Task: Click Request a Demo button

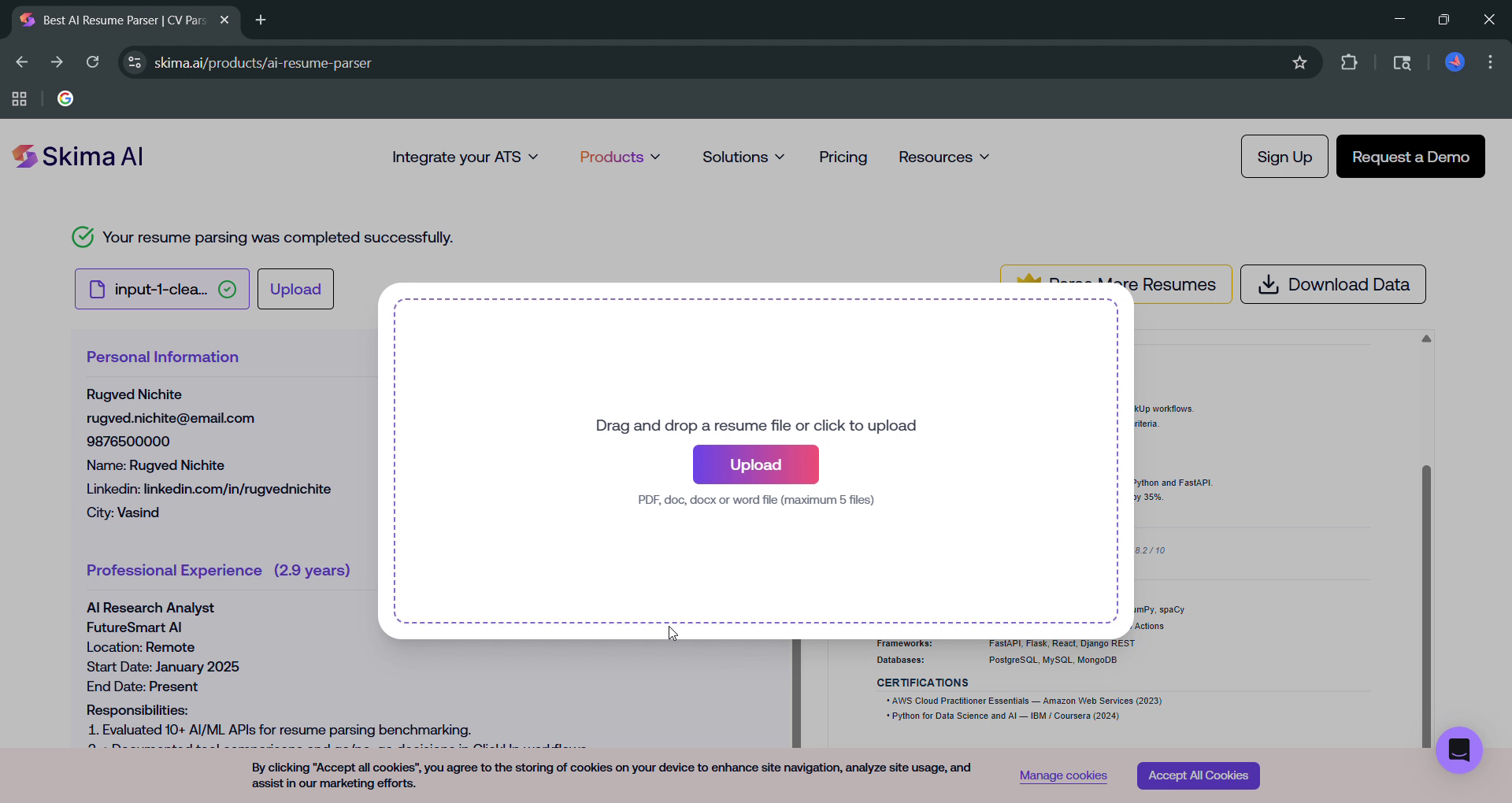Action: click(x=1410, y=156)
